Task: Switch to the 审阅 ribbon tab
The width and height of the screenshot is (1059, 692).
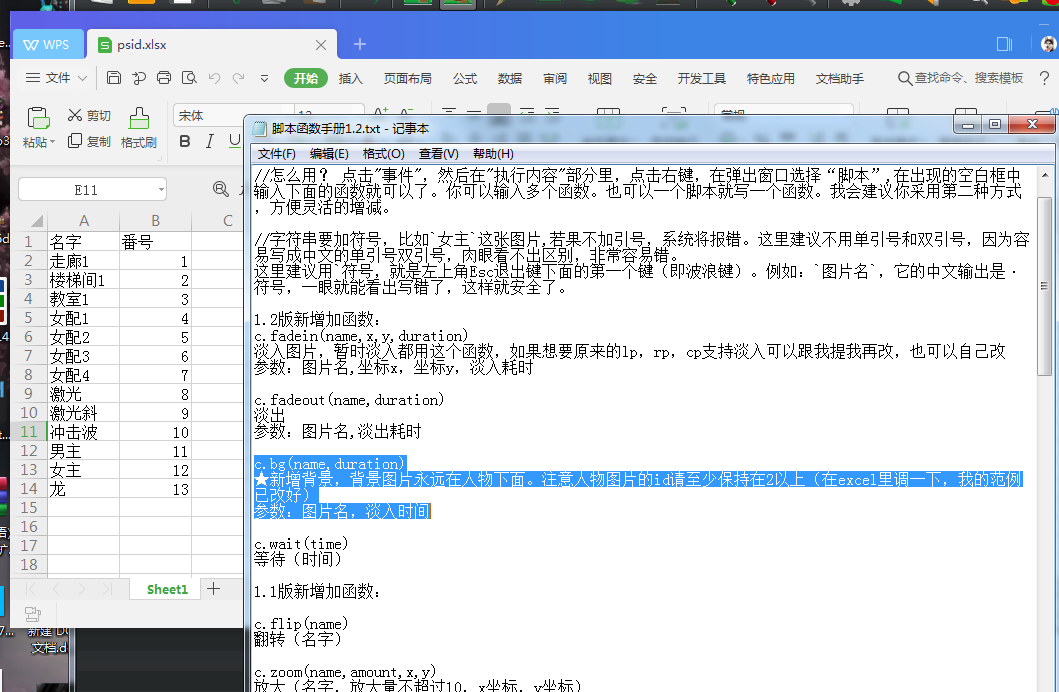Action: tap(555, 78)
